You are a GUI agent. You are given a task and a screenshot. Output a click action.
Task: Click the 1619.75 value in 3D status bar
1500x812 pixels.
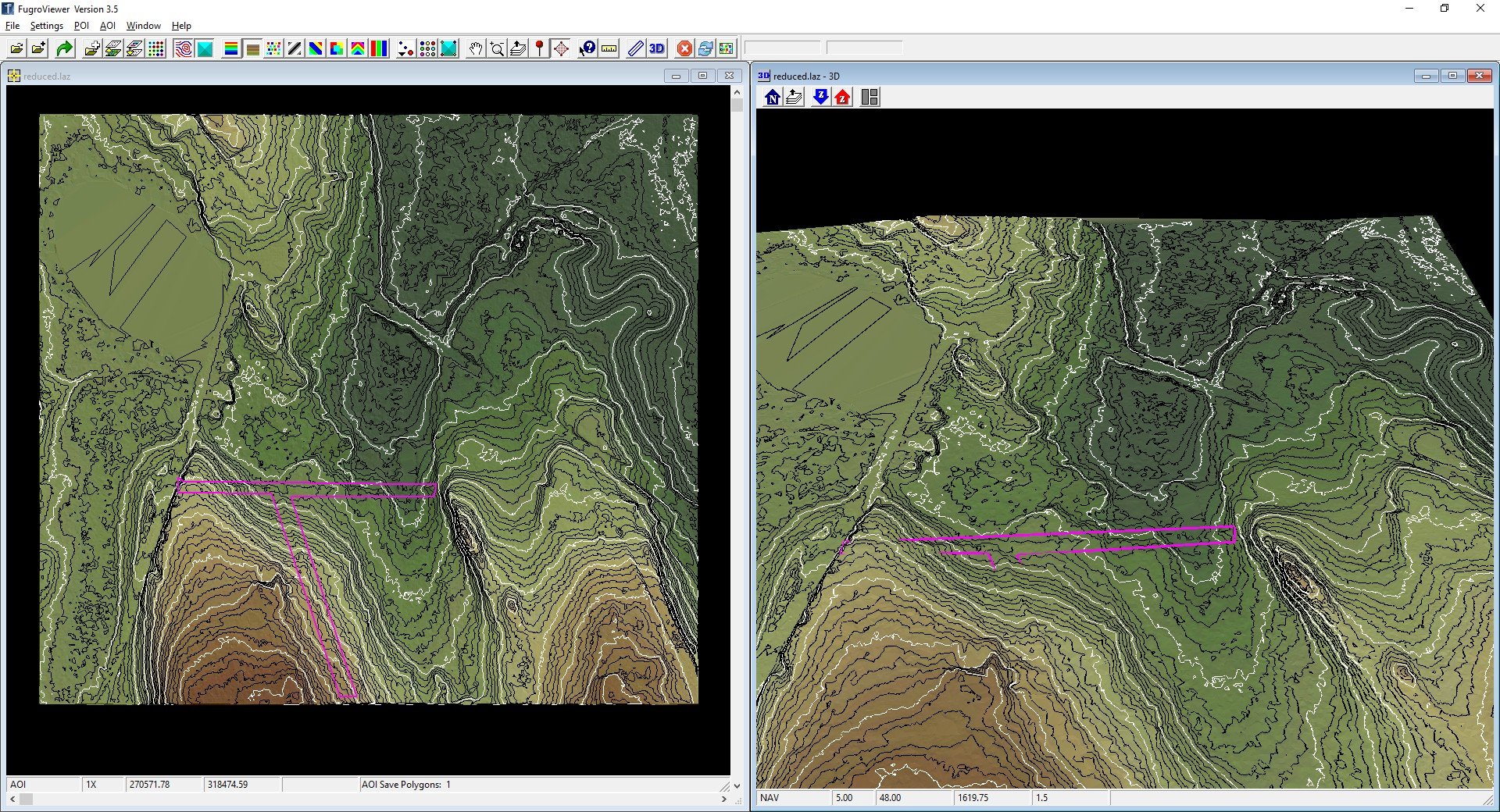pyautogui.click(x=973, y=798)
